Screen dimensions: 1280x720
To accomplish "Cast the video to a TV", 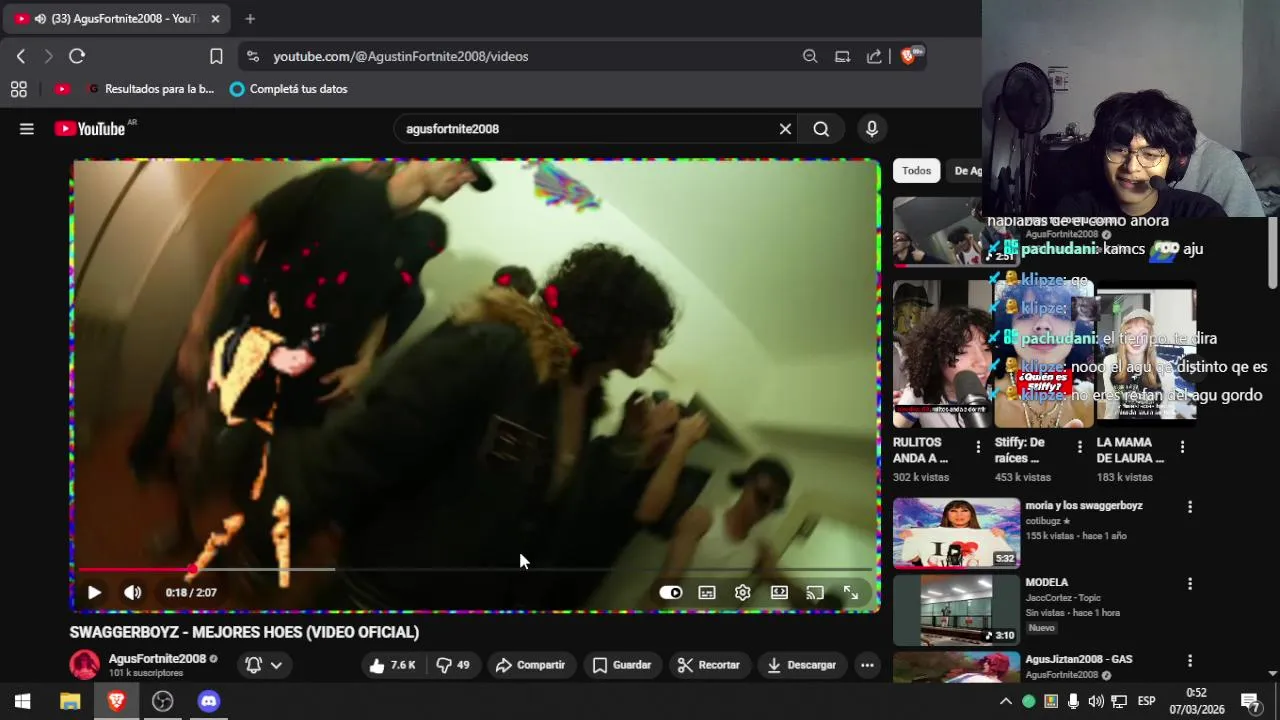I will click(815, 592).
